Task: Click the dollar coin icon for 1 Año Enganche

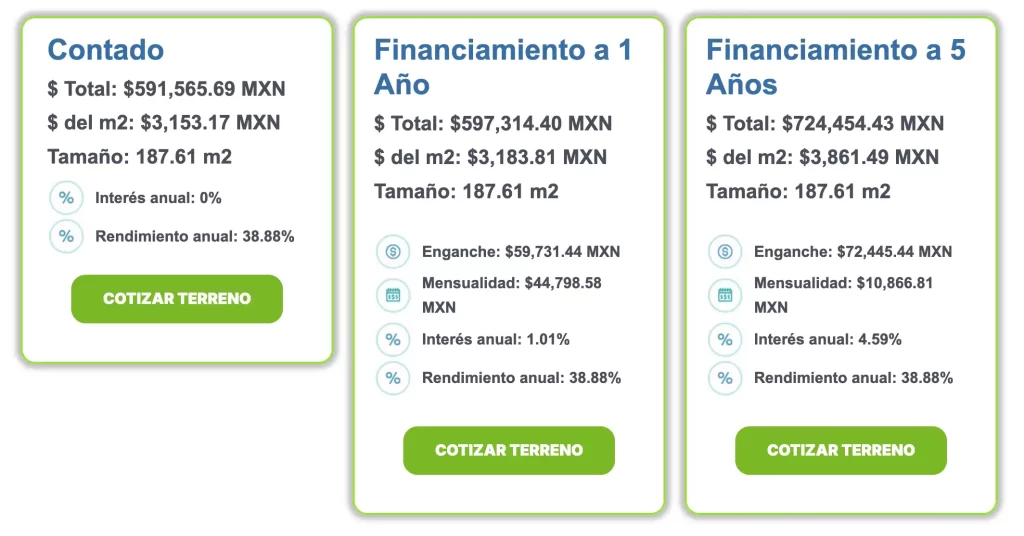Action: click(392, 251)
